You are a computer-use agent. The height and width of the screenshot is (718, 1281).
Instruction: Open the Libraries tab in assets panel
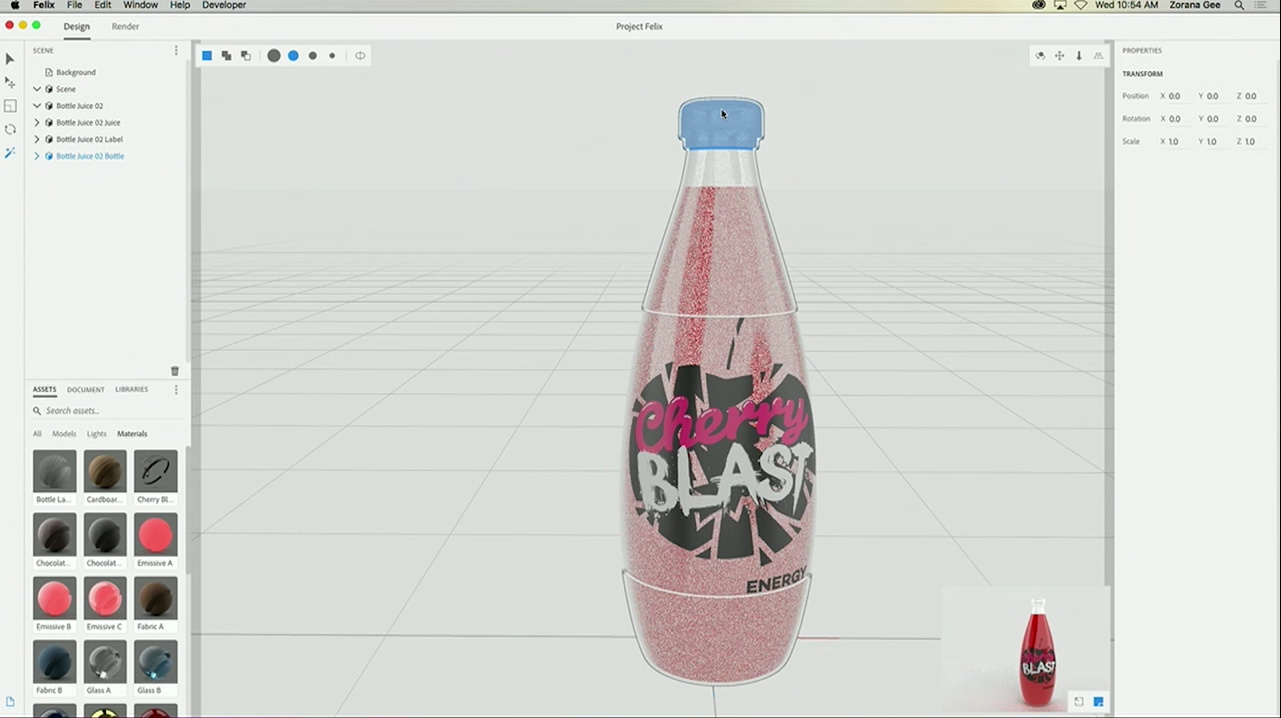coord(131,390)
